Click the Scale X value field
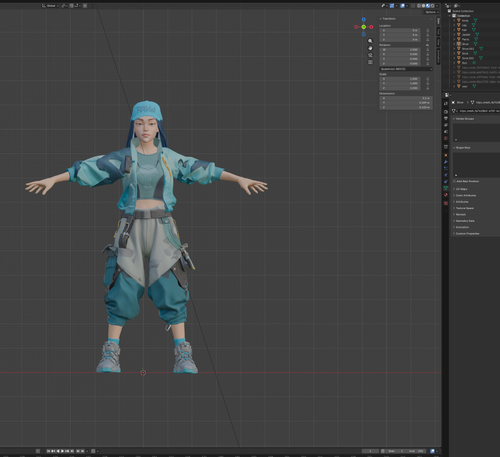The image size is (500, 457). tap(400, 79)
